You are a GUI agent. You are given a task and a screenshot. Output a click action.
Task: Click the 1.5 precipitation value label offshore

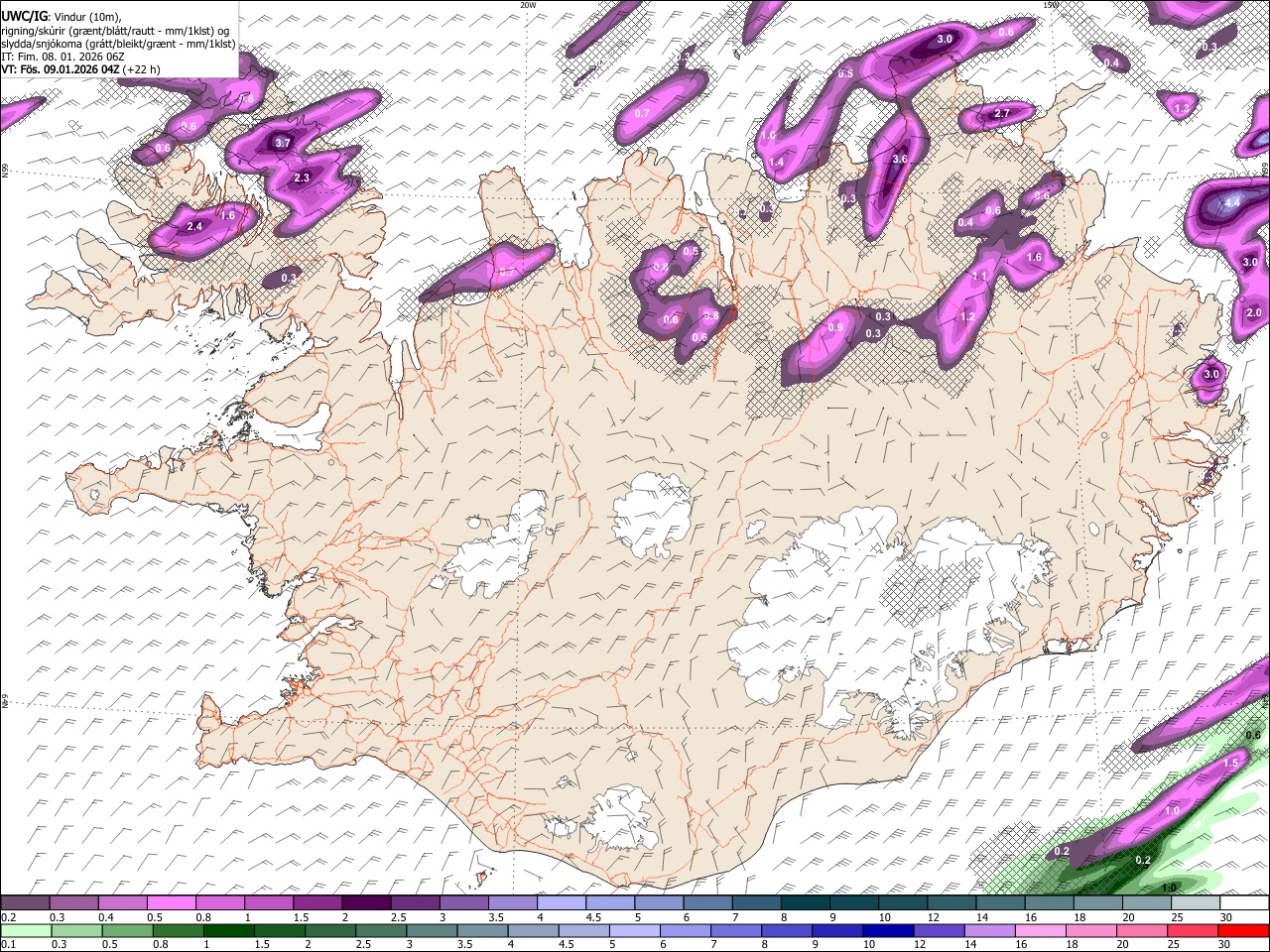point(1231,763)
